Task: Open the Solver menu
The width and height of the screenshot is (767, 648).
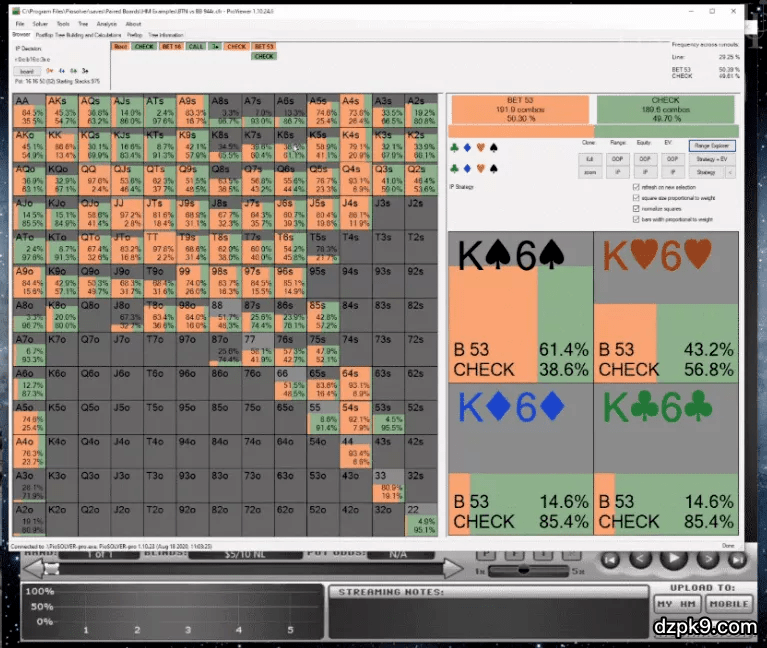Action: pos(40,23)
